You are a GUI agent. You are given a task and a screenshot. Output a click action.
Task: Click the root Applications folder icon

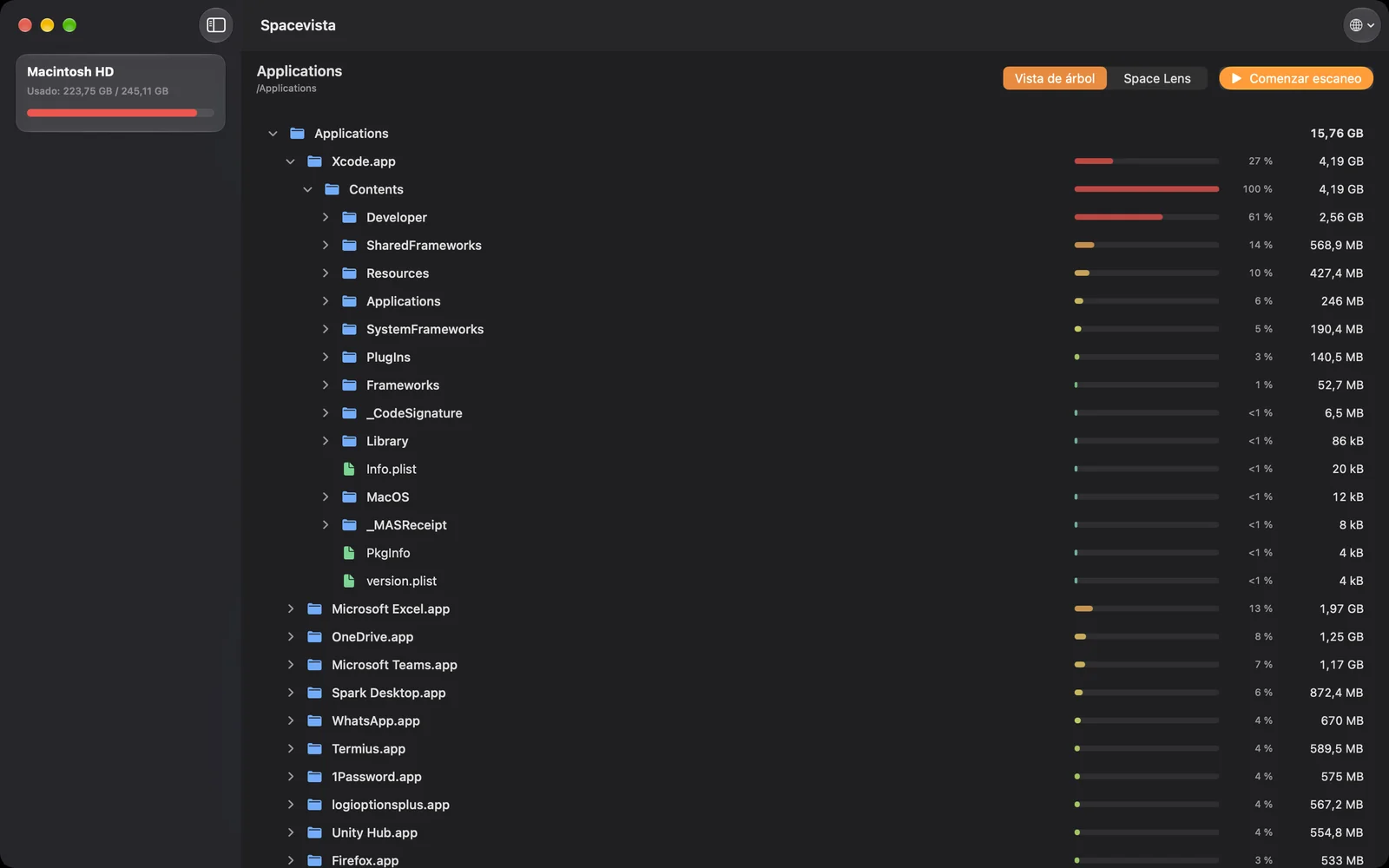297,134
